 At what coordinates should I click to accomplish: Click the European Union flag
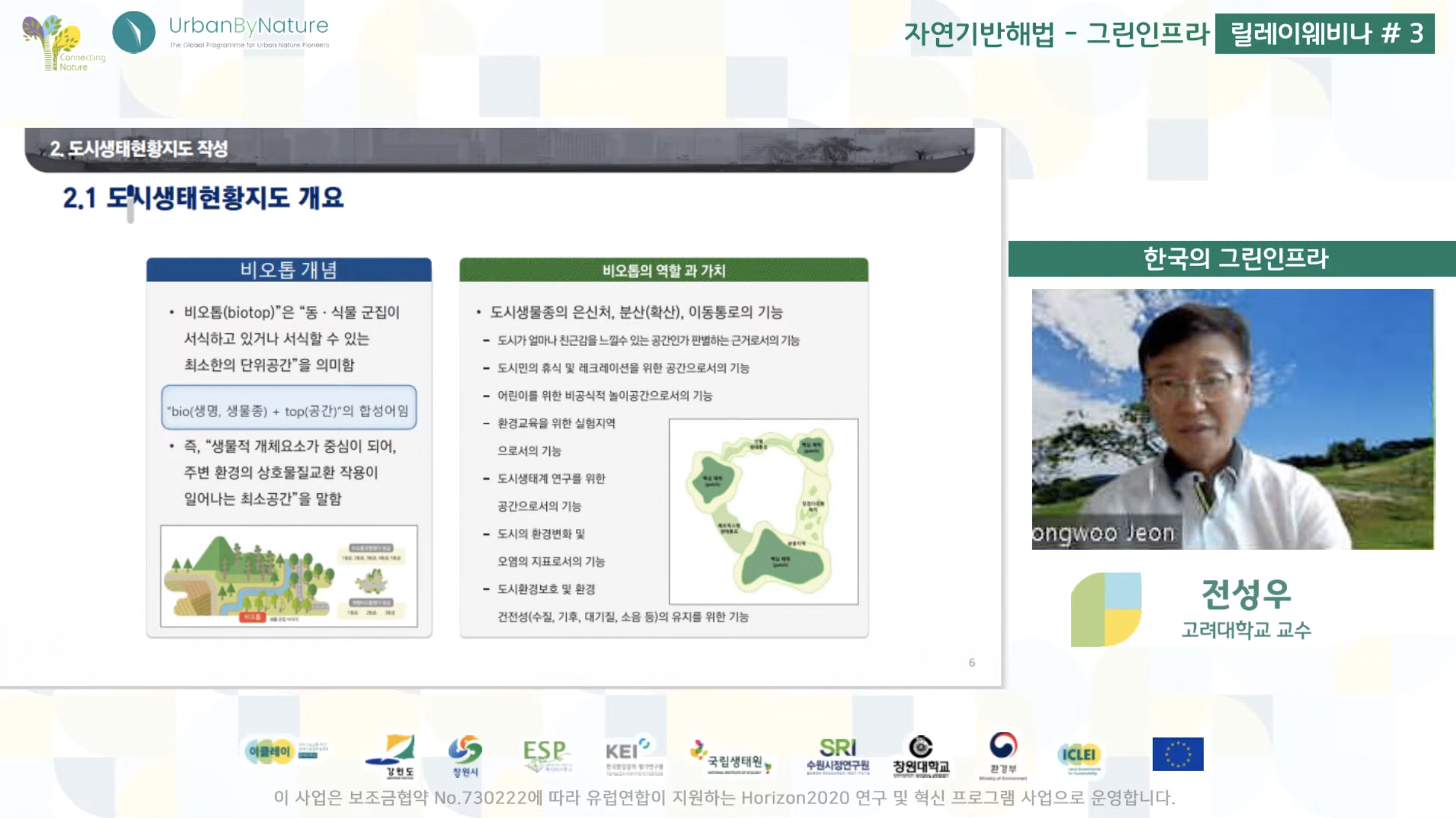(1178, 754)
